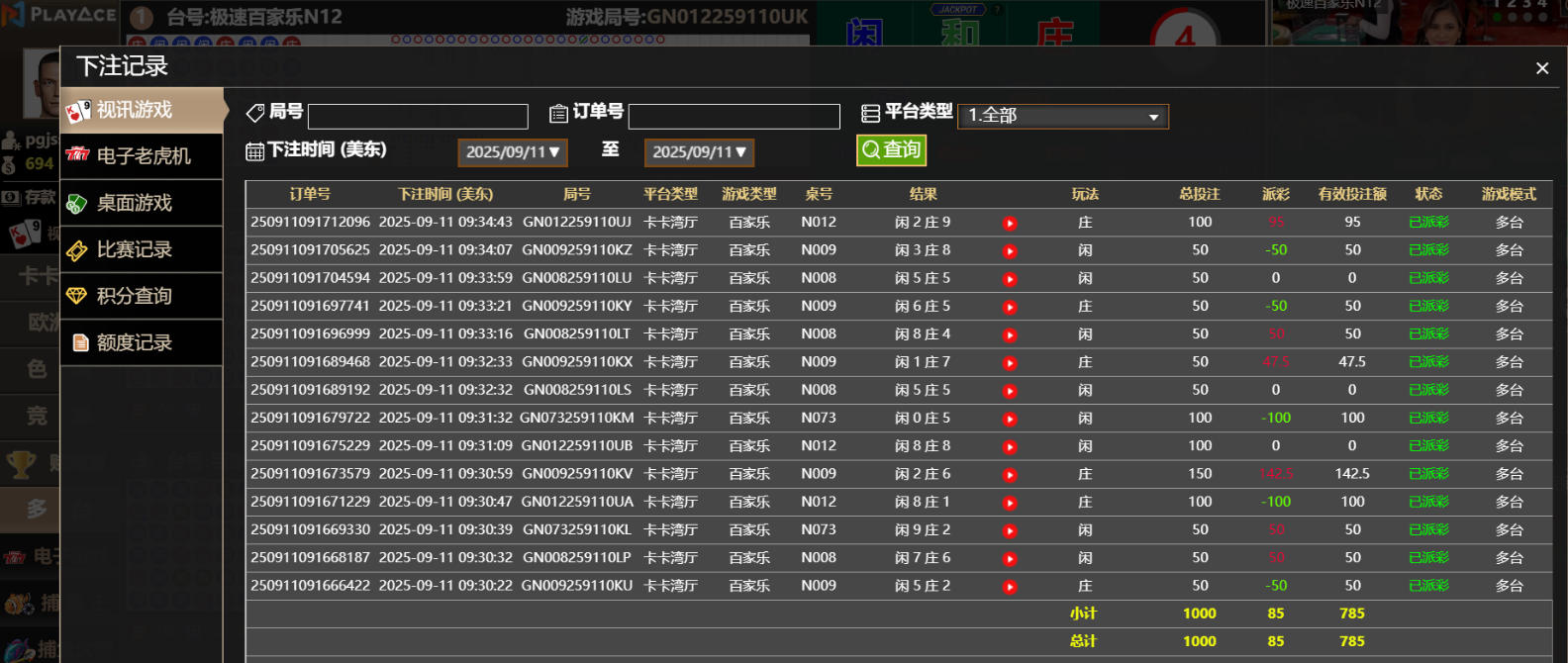Click replay icon in the GN073259110KM row

[x=1010, y=419]
